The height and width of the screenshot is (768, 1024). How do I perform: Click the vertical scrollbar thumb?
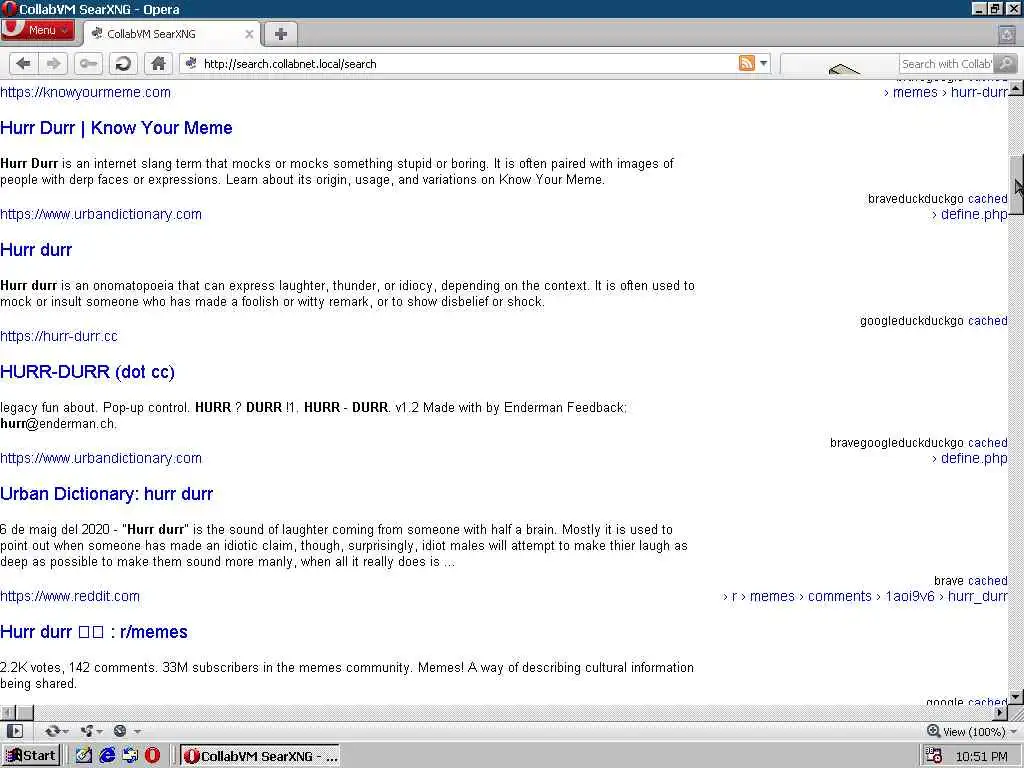coord(1016,185)
